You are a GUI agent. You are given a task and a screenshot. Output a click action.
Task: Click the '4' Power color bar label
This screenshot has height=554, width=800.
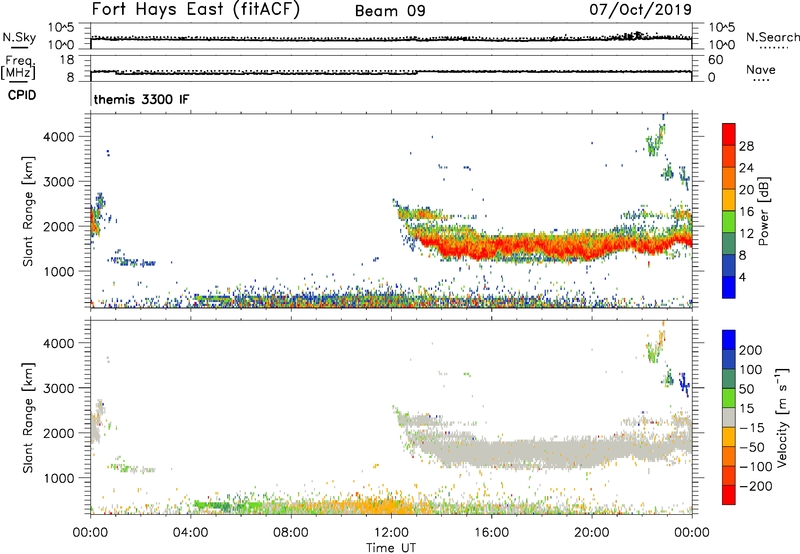pos(743,277)
